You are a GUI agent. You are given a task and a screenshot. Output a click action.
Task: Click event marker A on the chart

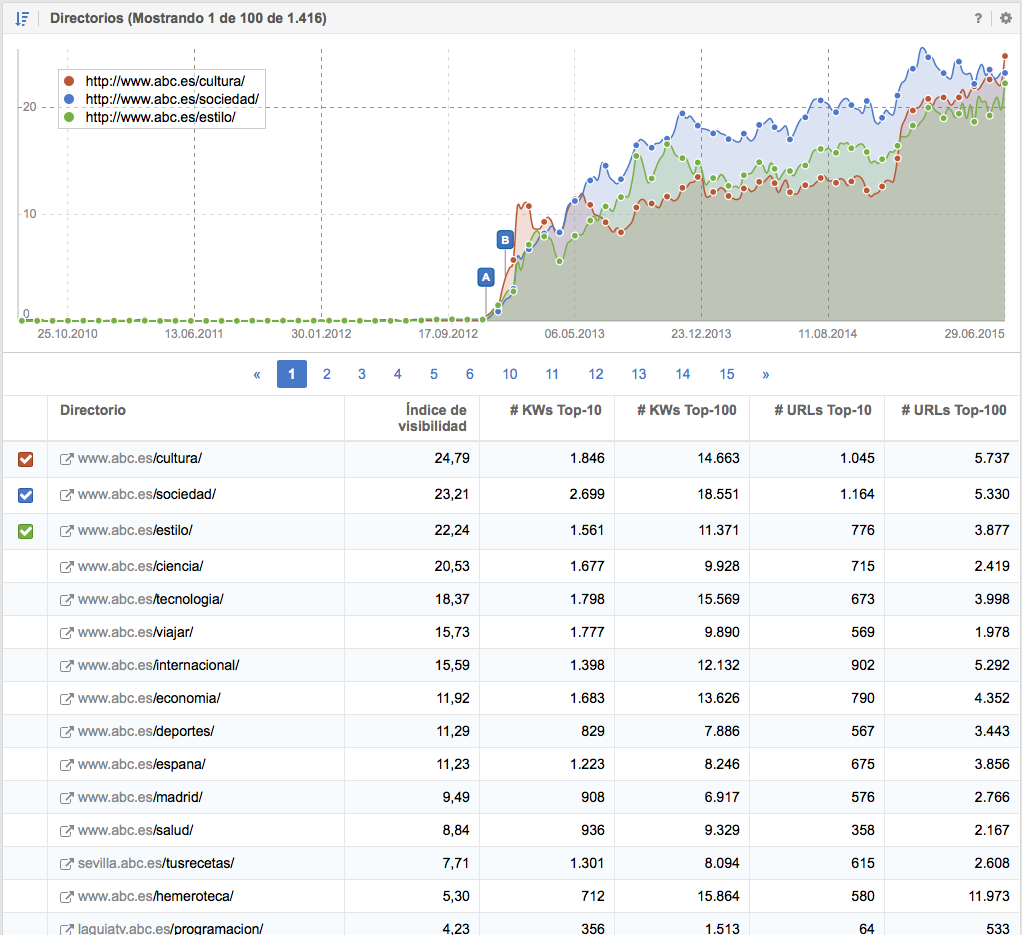486,277
